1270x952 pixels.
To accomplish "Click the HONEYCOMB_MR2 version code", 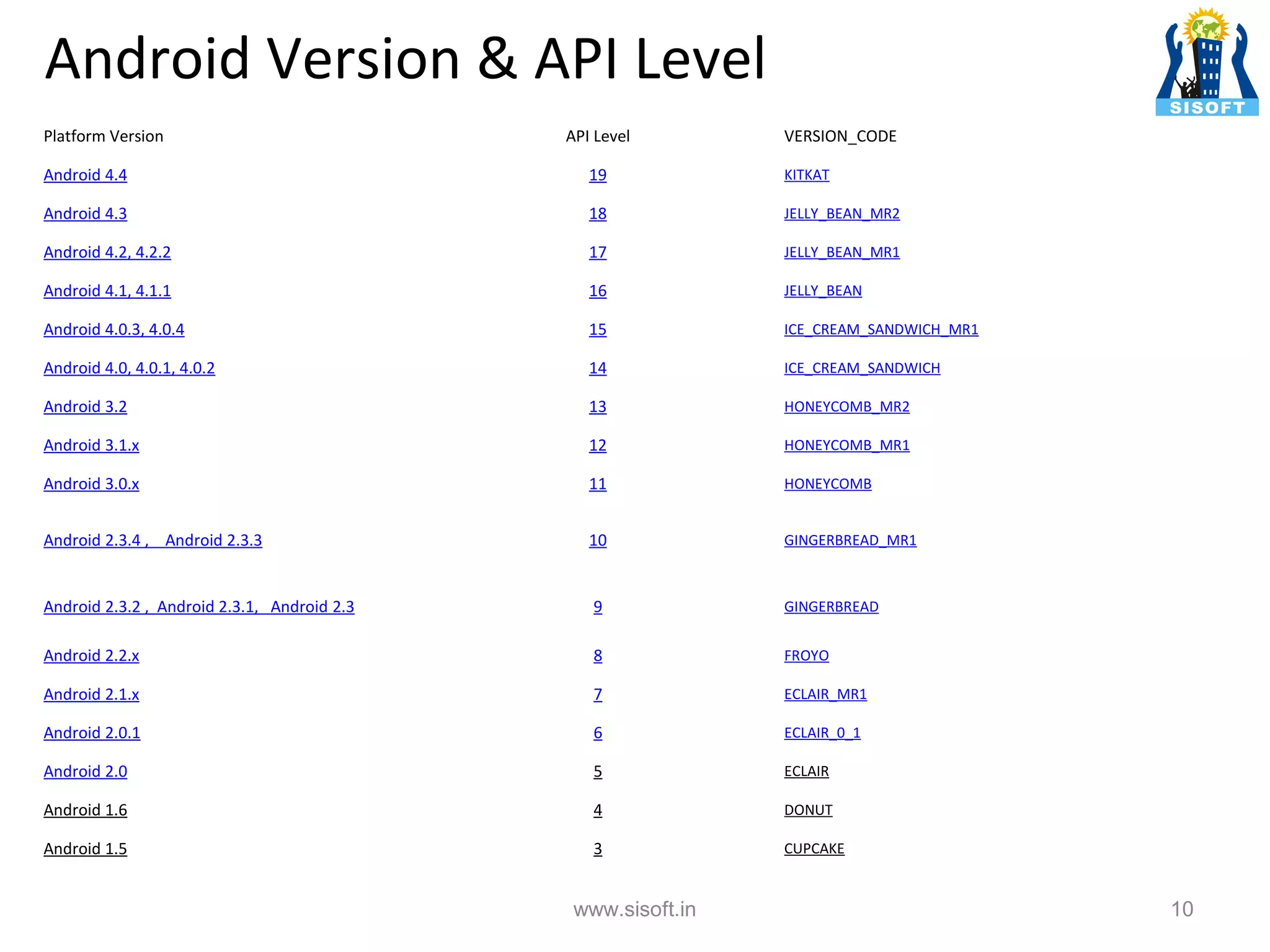I will pos(847,407).
